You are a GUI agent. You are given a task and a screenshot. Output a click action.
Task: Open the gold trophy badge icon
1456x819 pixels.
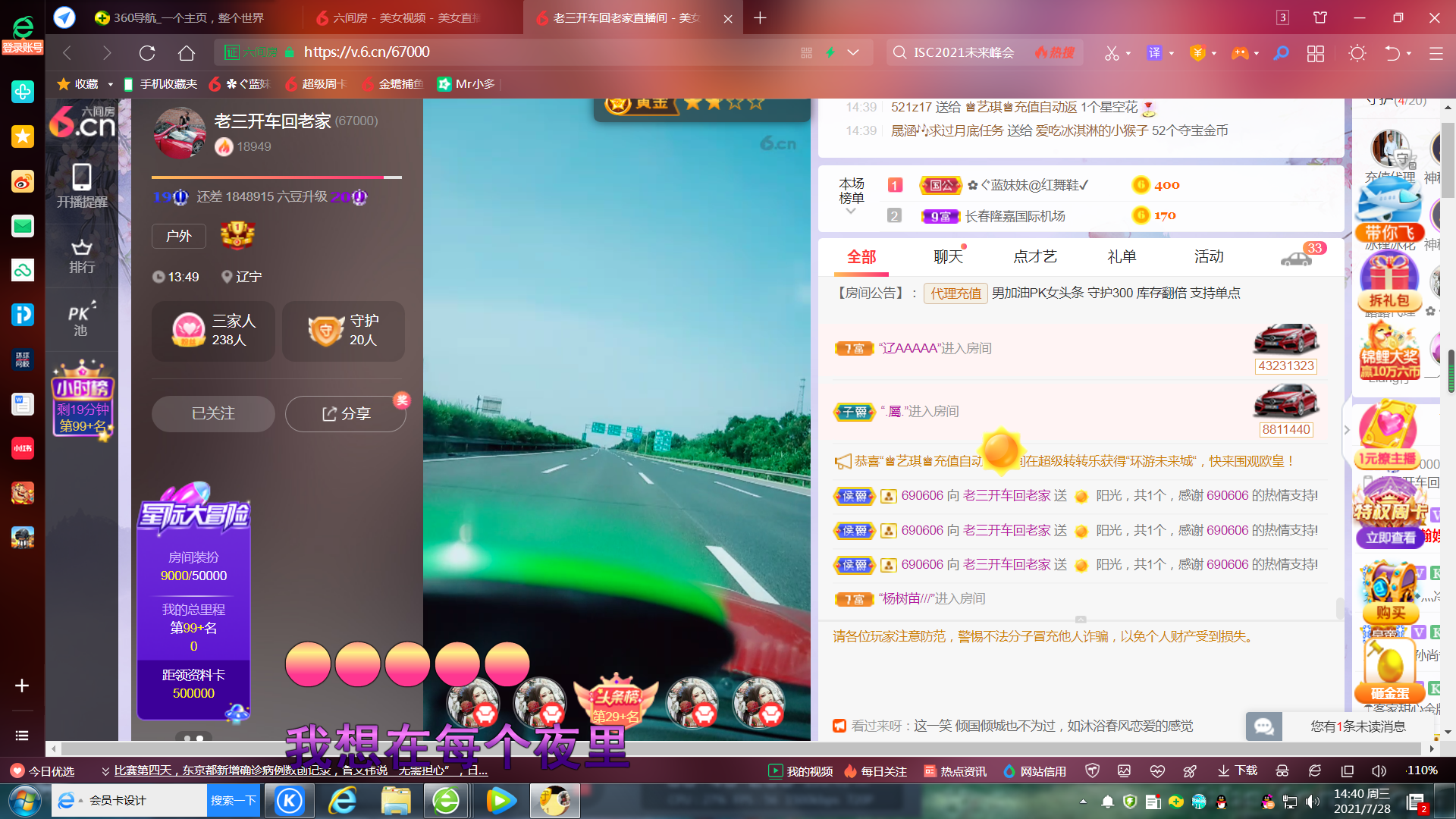(237, 235)
